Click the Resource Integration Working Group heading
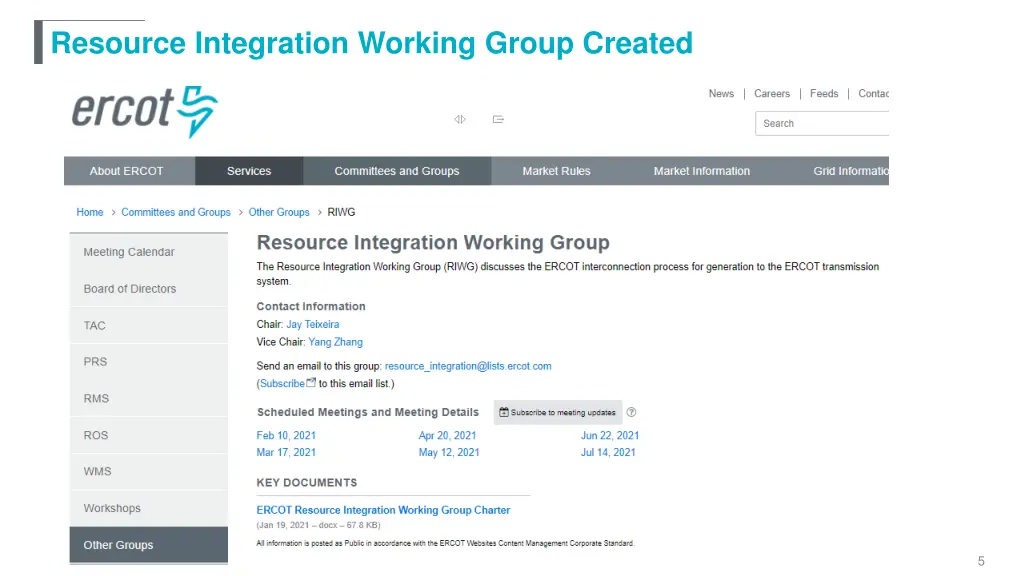 433,242
